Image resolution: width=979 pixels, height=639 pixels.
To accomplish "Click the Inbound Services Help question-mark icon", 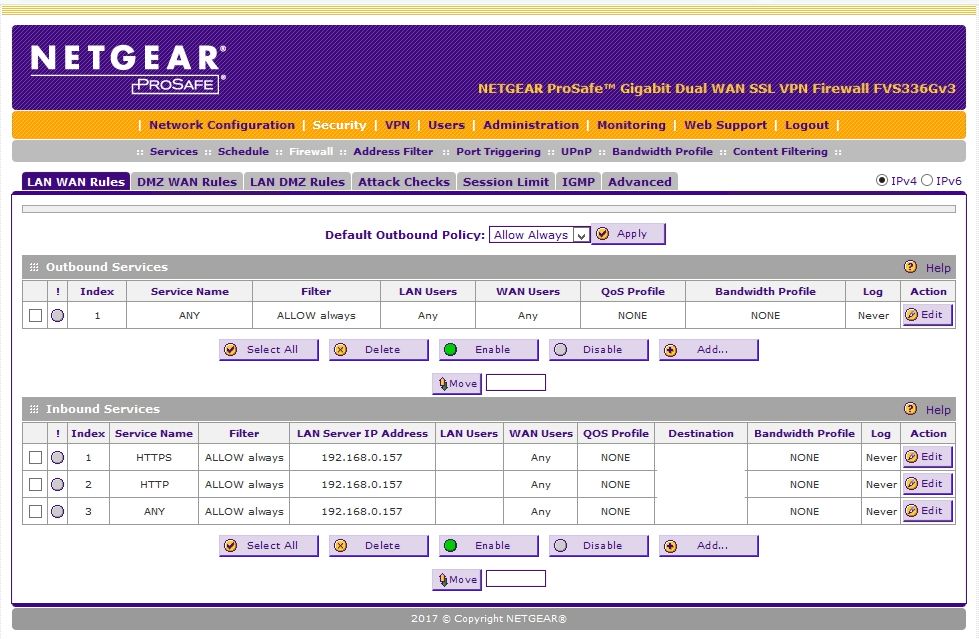I will pyautogui.click(x=910, y=409).
